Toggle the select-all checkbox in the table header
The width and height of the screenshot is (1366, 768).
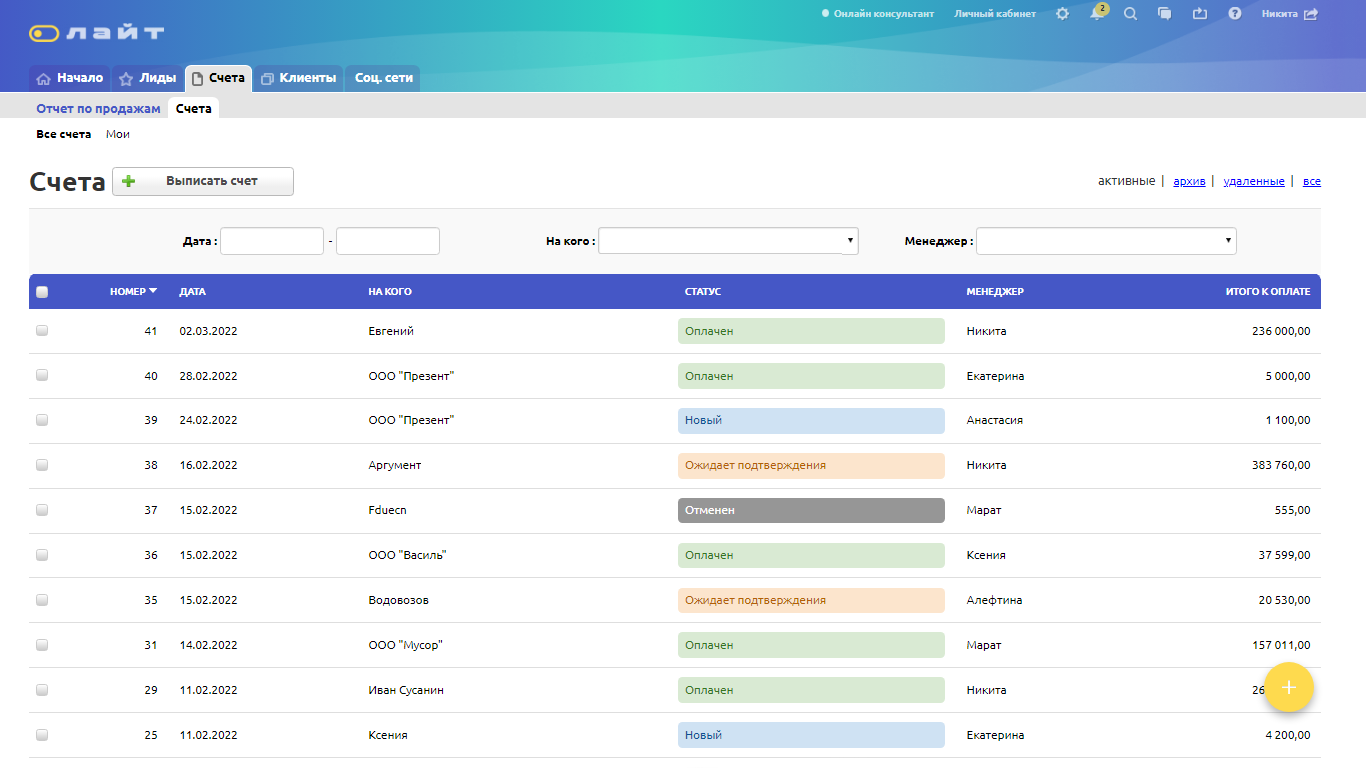coord(42,292)
